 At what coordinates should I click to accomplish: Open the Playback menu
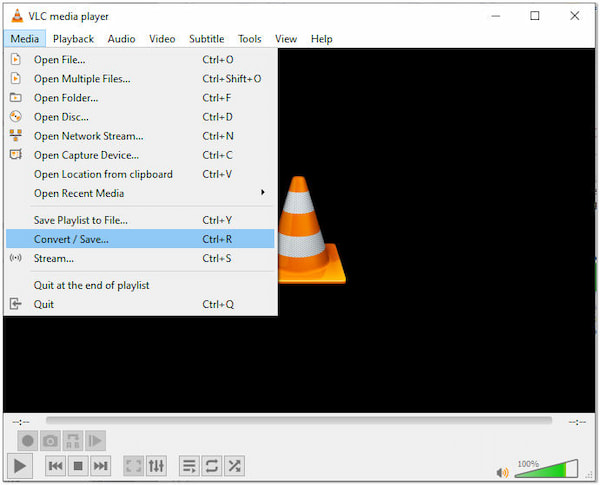pos(73,39)
